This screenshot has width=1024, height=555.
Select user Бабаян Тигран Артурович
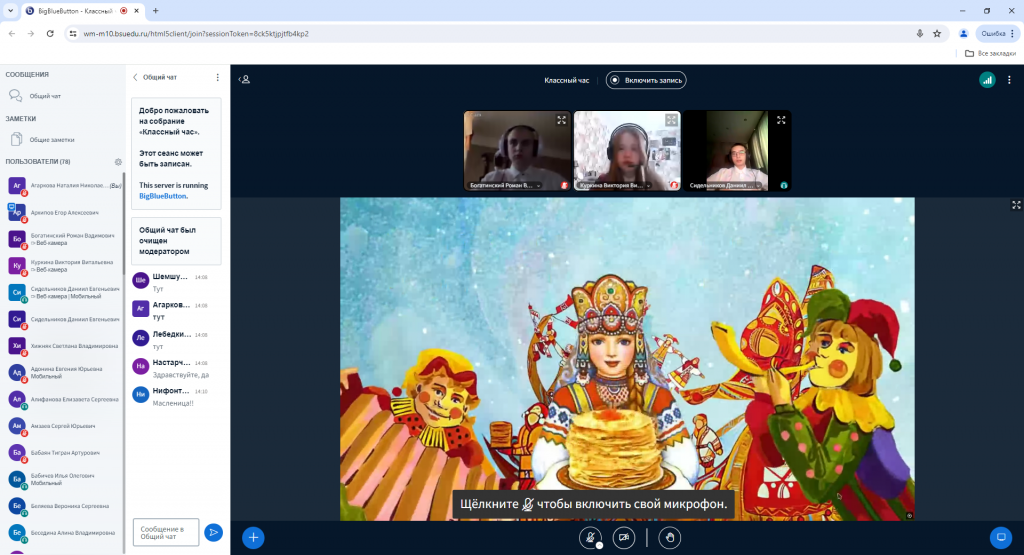pyautogui.click(x=63, y=452)
